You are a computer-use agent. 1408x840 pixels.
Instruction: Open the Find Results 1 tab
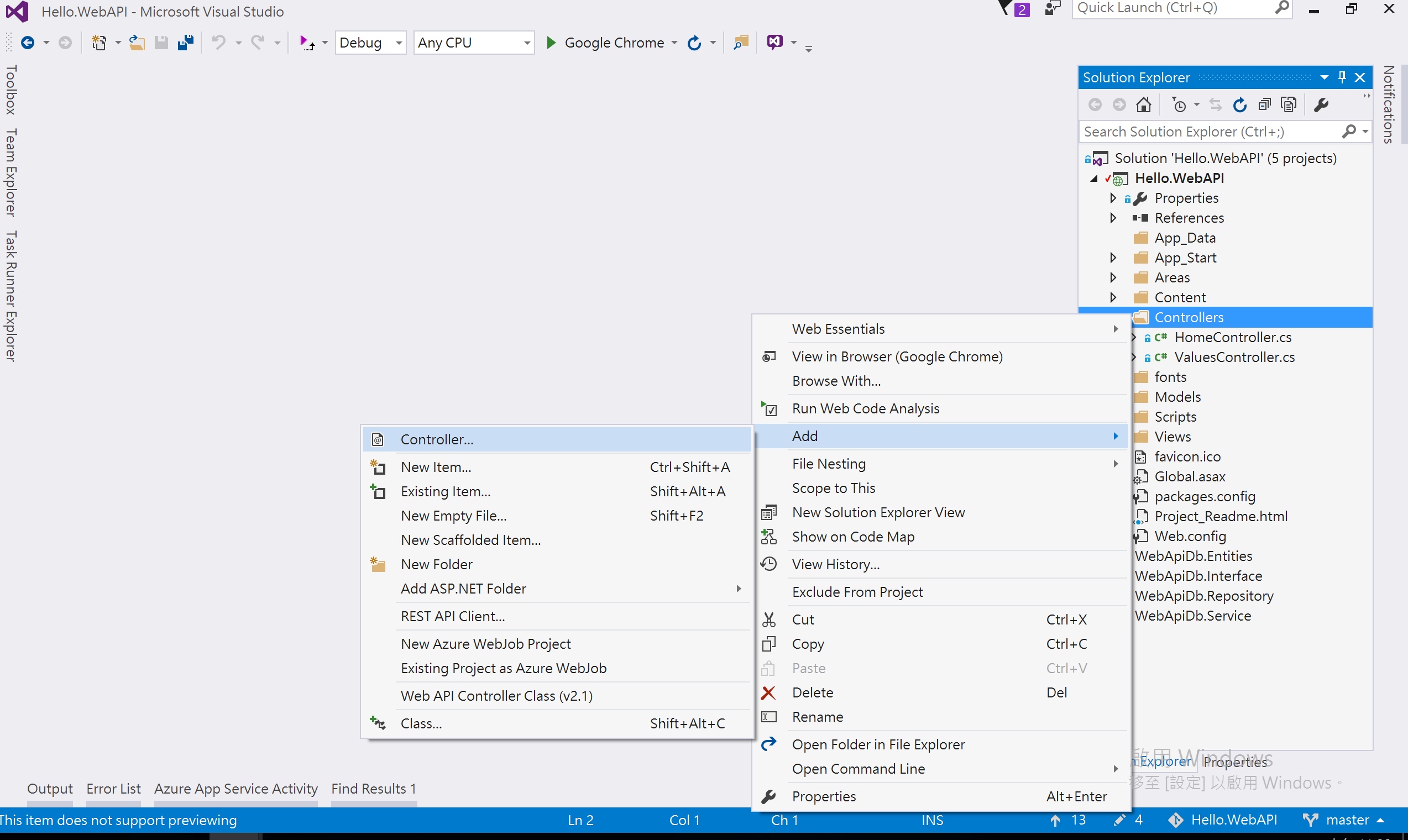[x=374, y=789]
